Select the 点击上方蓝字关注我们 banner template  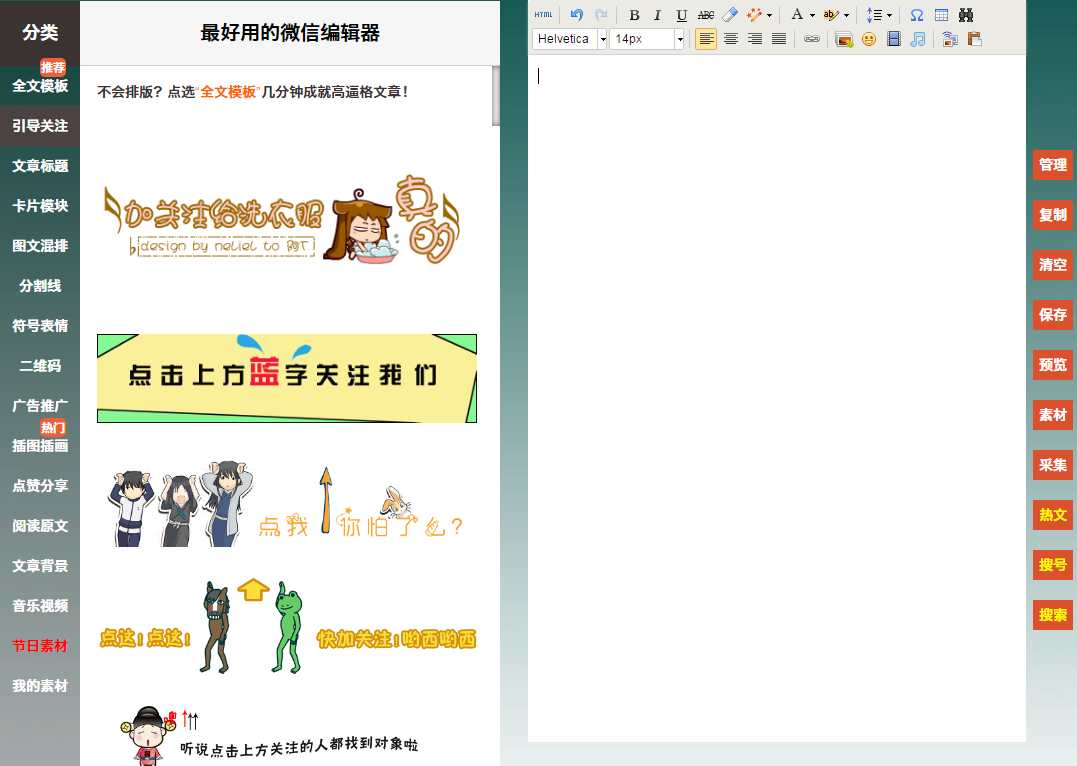point(286,378)
